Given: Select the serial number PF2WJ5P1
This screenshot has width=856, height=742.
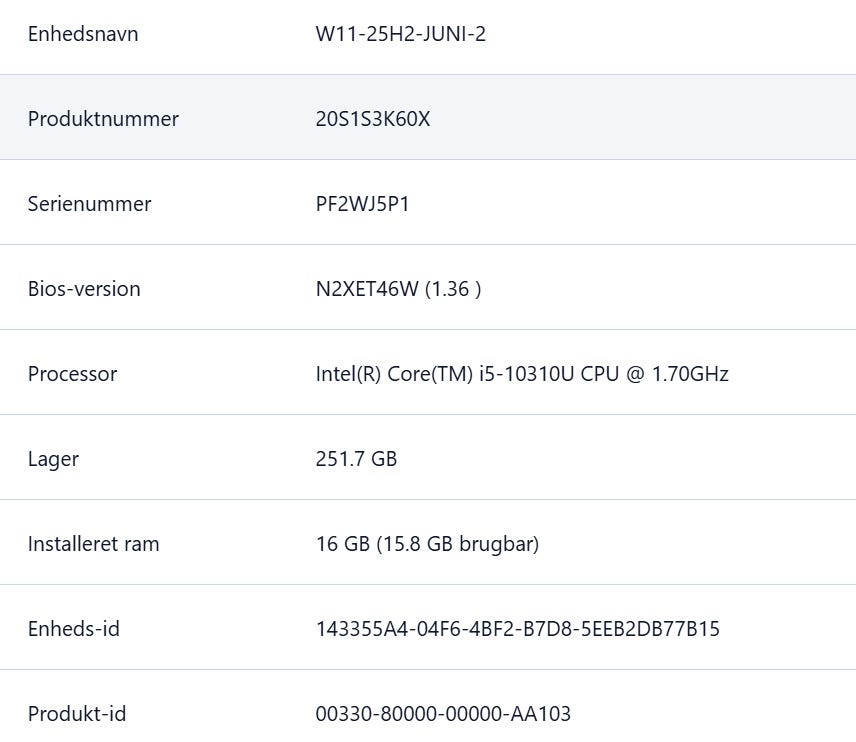Looking at the screenshot, I should click(362, 204).
